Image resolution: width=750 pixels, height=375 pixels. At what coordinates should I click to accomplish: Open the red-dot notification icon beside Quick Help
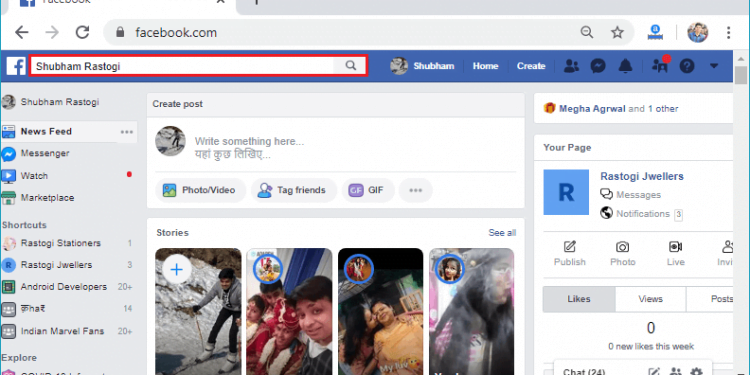660,65
